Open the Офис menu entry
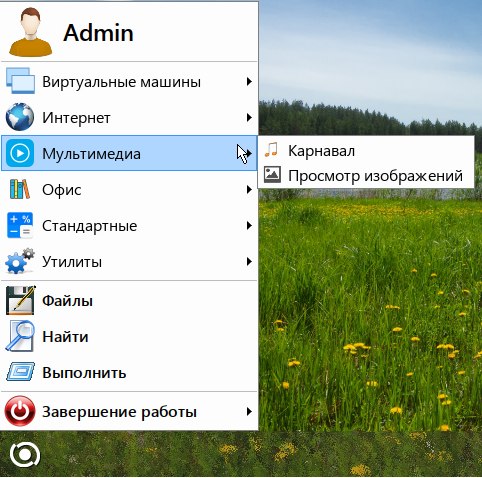Screen dimensions: 482x478 [129, 189]
